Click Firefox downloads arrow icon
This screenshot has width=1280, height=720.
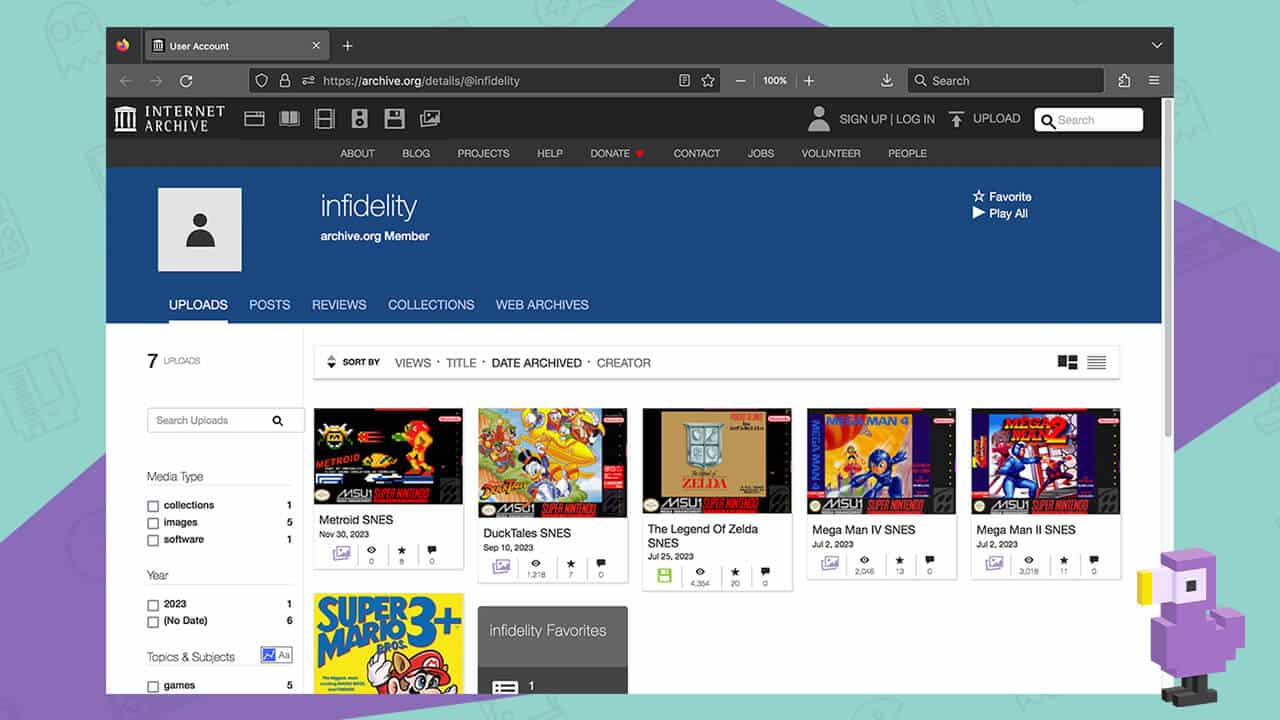coord(886,81)
